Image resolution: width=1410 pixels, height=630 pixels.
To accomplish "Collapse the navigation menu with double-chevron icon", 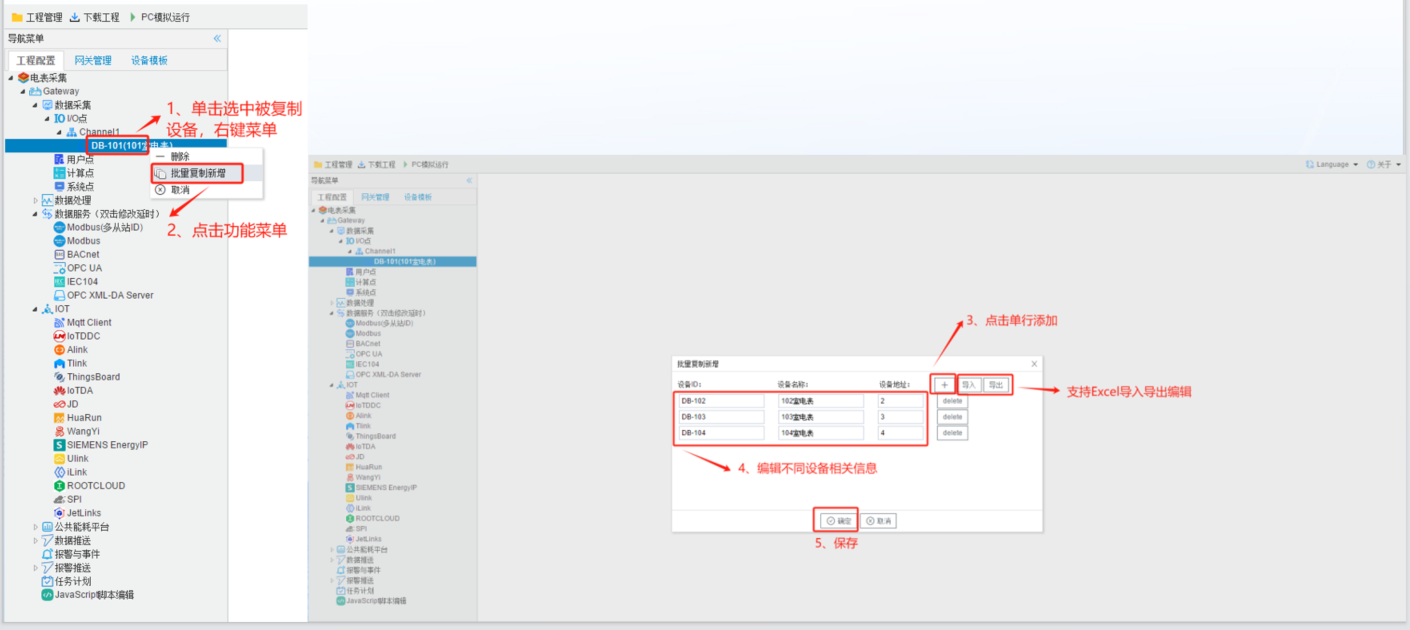I will (x=217, y=39).
